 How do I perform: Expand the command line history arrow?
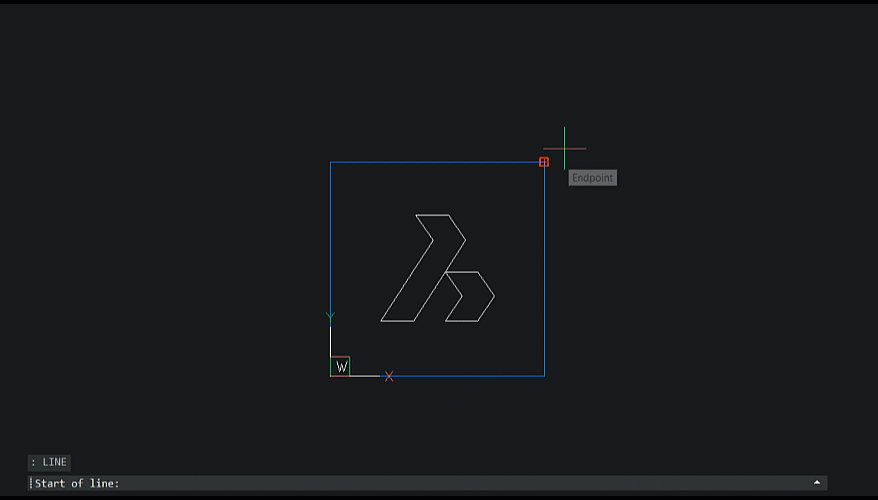coord(816,482)
